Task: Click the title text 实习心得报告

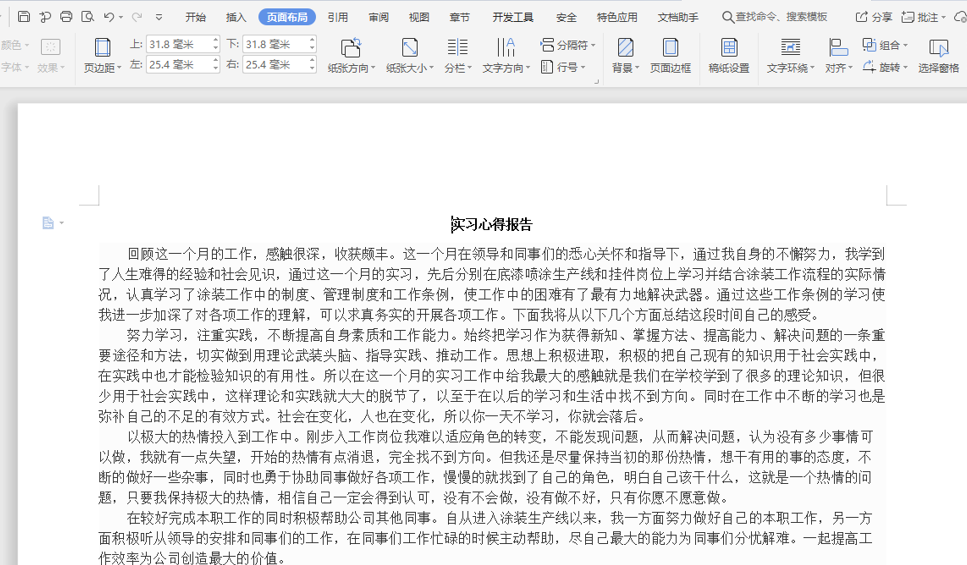Action: 492,225
